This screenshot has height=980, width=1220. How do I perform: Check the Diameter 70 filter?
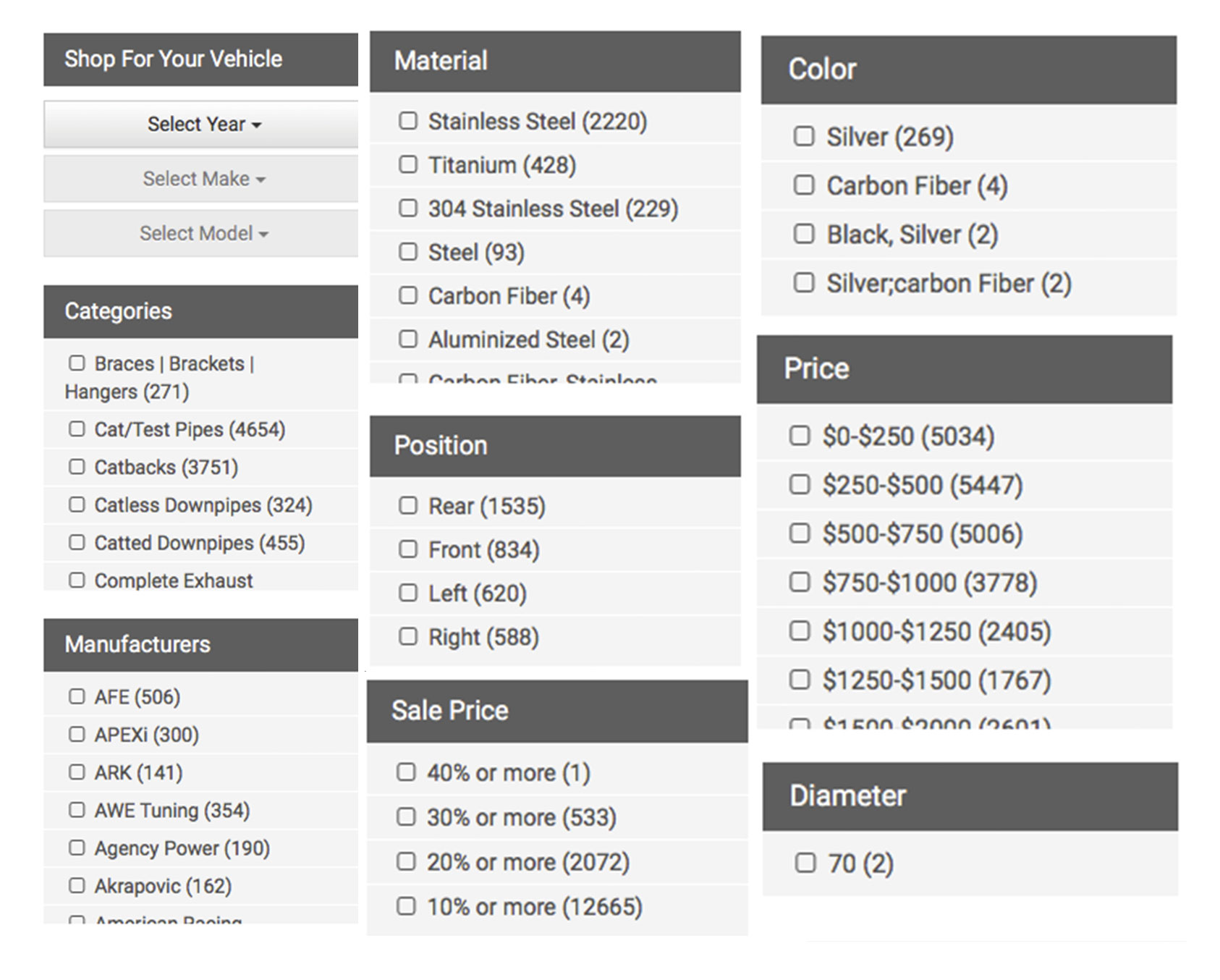coord(805,863)
